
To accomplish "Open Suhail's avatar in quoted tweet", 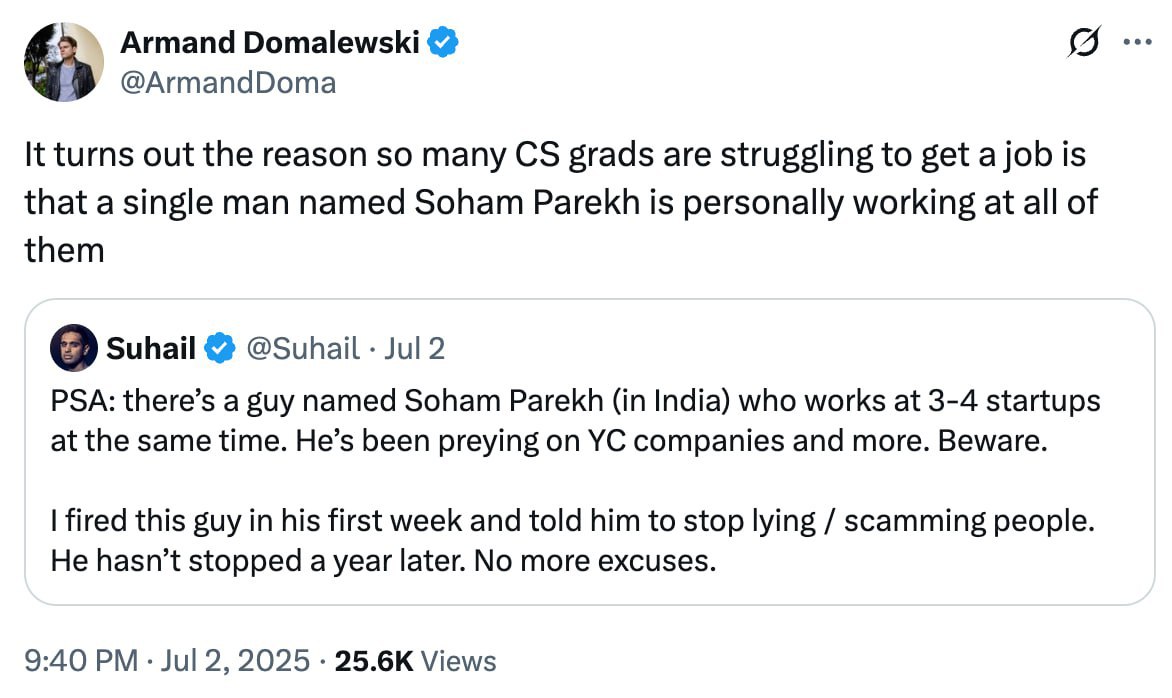I will (x=73, y=348).
